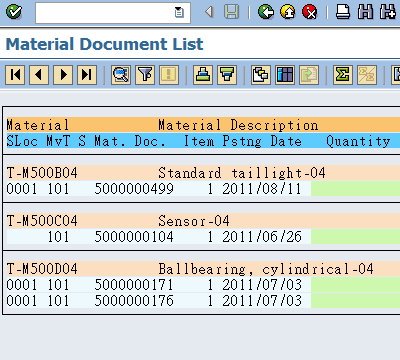Click the binoculars Find icon
The height and width of the screenshot is (360, 400).
365,12
